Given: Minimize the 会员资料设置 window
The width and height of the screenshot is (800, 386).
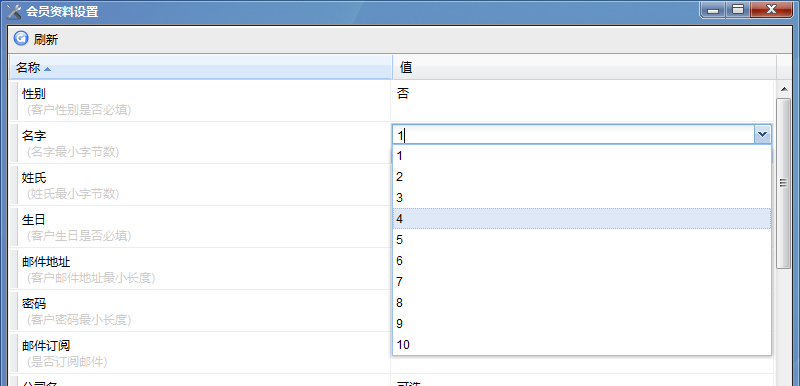Looking at the screenshot, I should pyautogui.click(x=713, y=9).
